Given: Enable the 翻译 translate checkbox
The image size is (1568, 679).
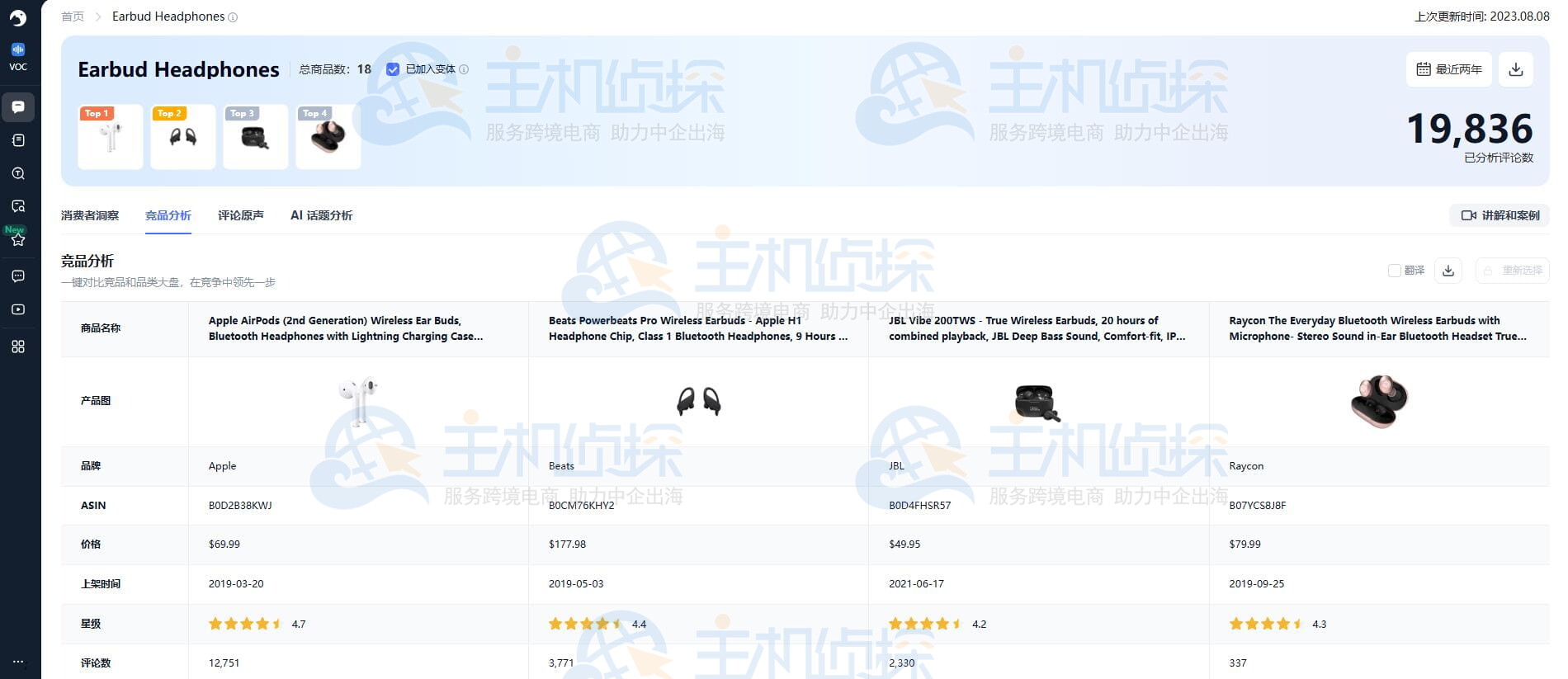Looking at the screenshot, I should 1394,271.
